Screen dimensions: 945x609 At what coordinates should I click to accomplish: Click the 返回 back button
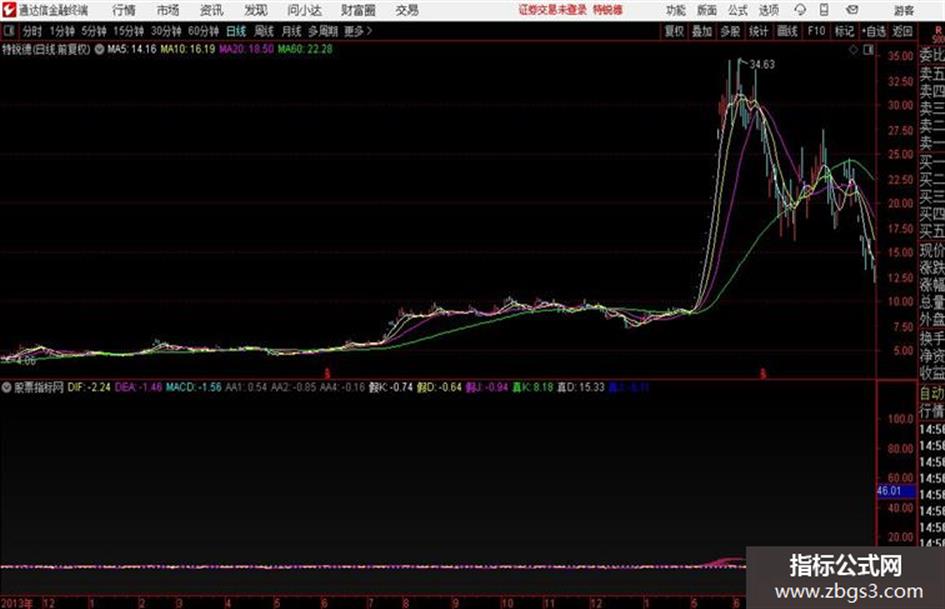point(902,31)
